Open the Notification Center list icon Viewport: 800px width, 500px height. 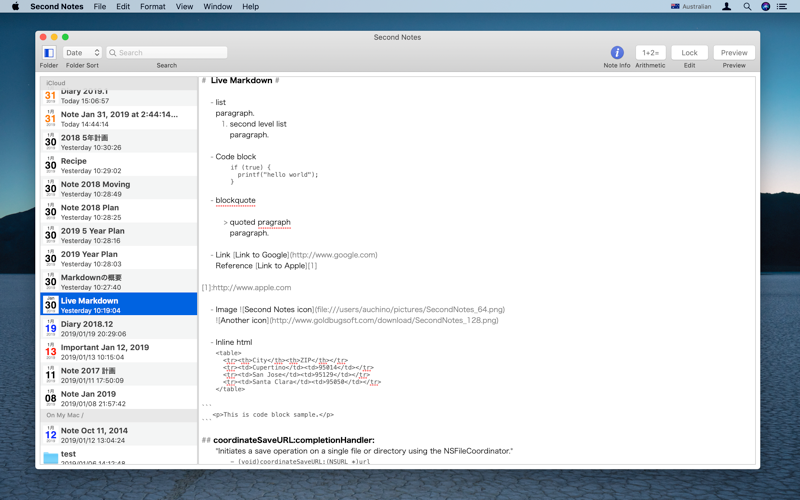782,7
